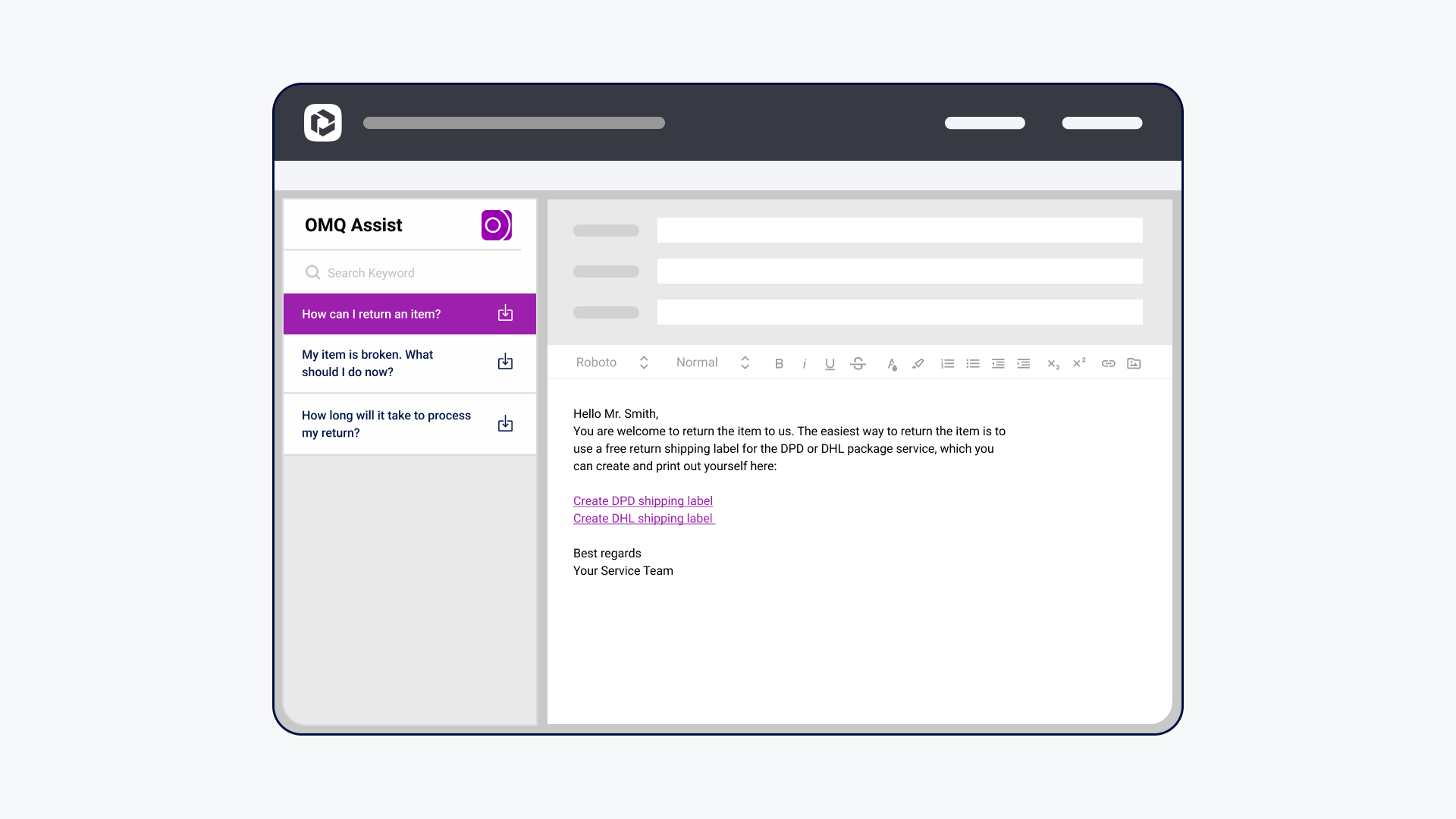Click the 'OMQ Assist' panel title
The image size is (1456, 819).
[x=353, y=225]
